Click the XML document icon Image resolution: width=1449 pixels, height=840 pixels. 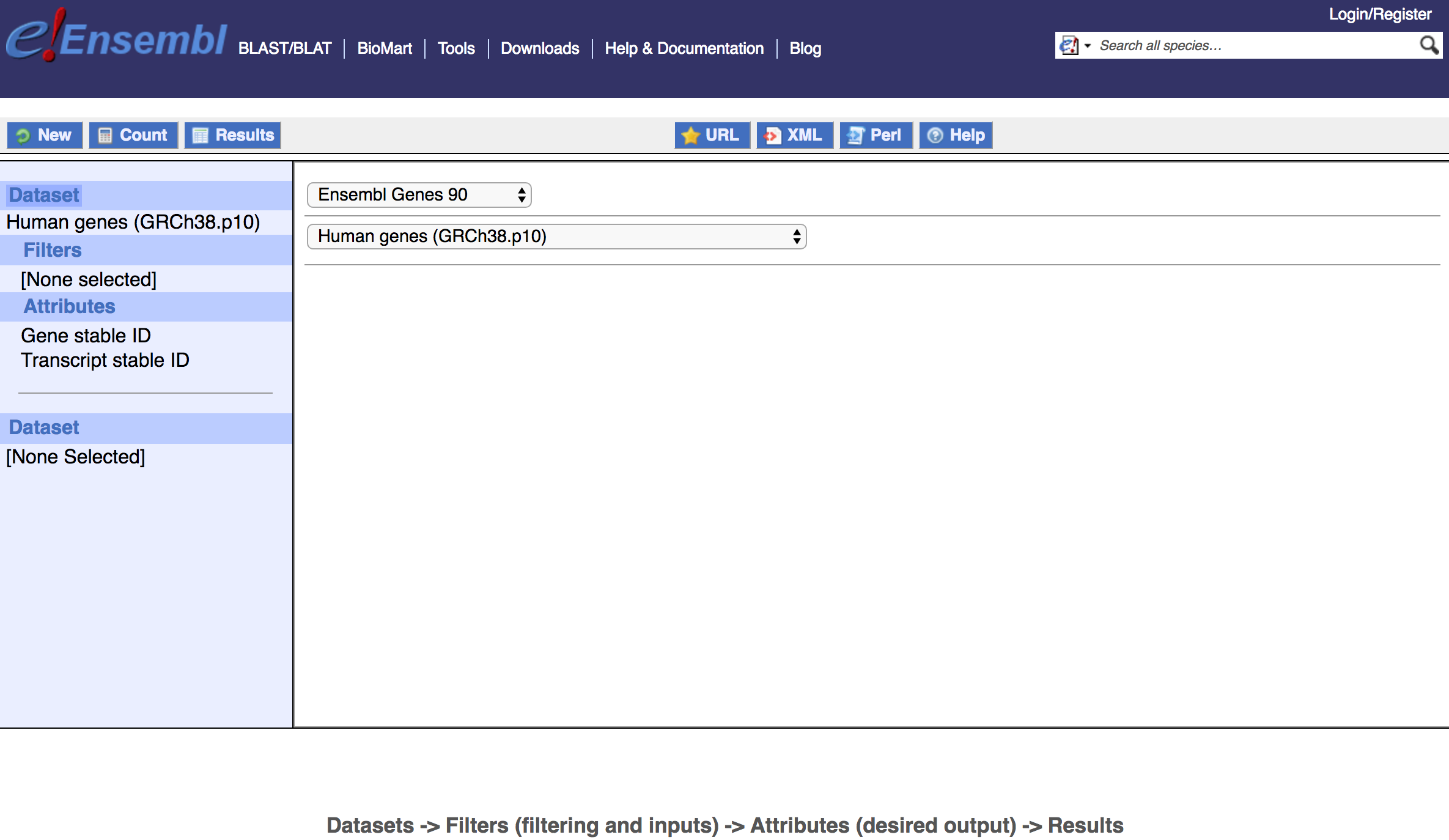pos(772,136)
